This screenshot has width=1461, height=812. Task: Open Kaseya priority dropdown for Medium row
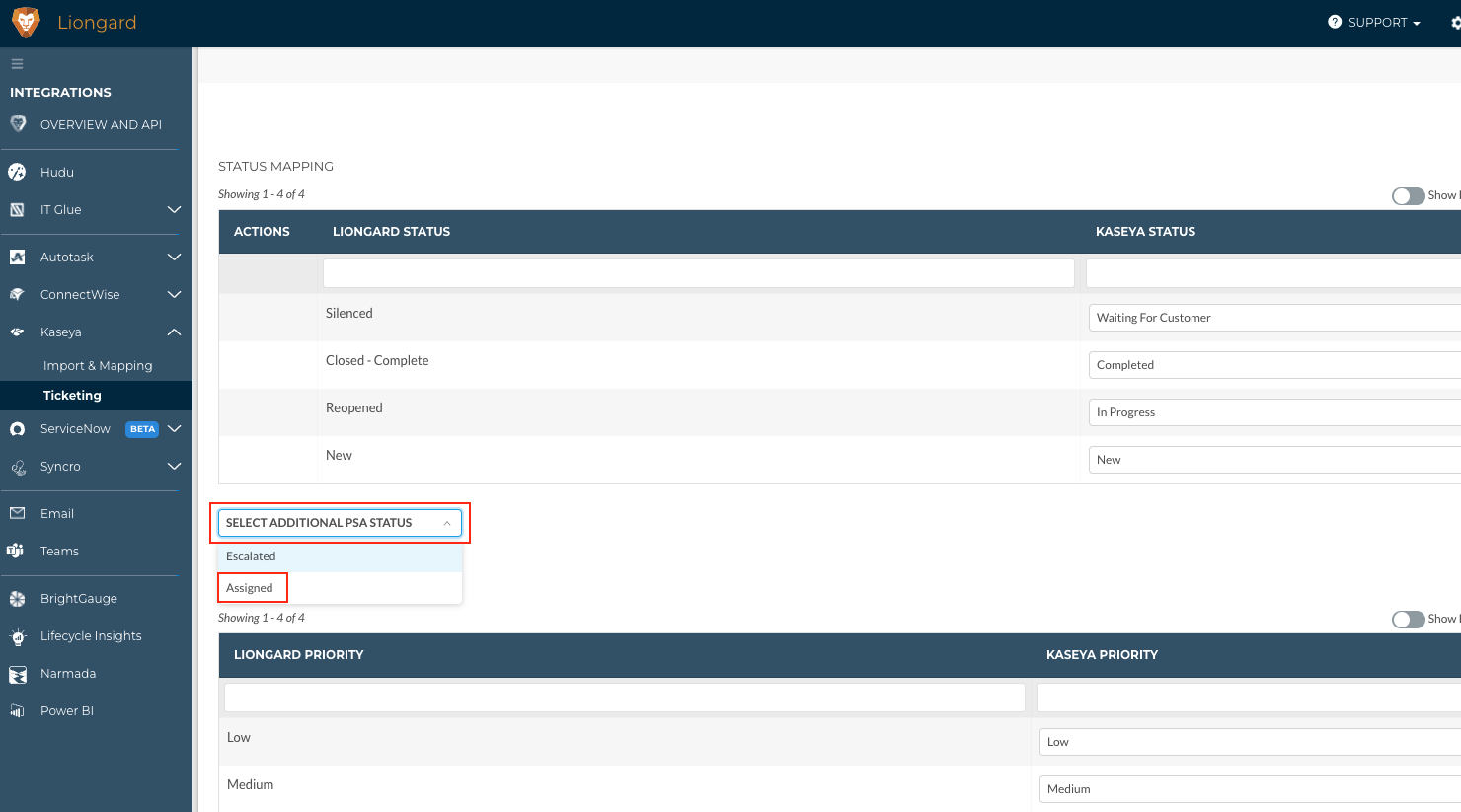(1250, 789)
